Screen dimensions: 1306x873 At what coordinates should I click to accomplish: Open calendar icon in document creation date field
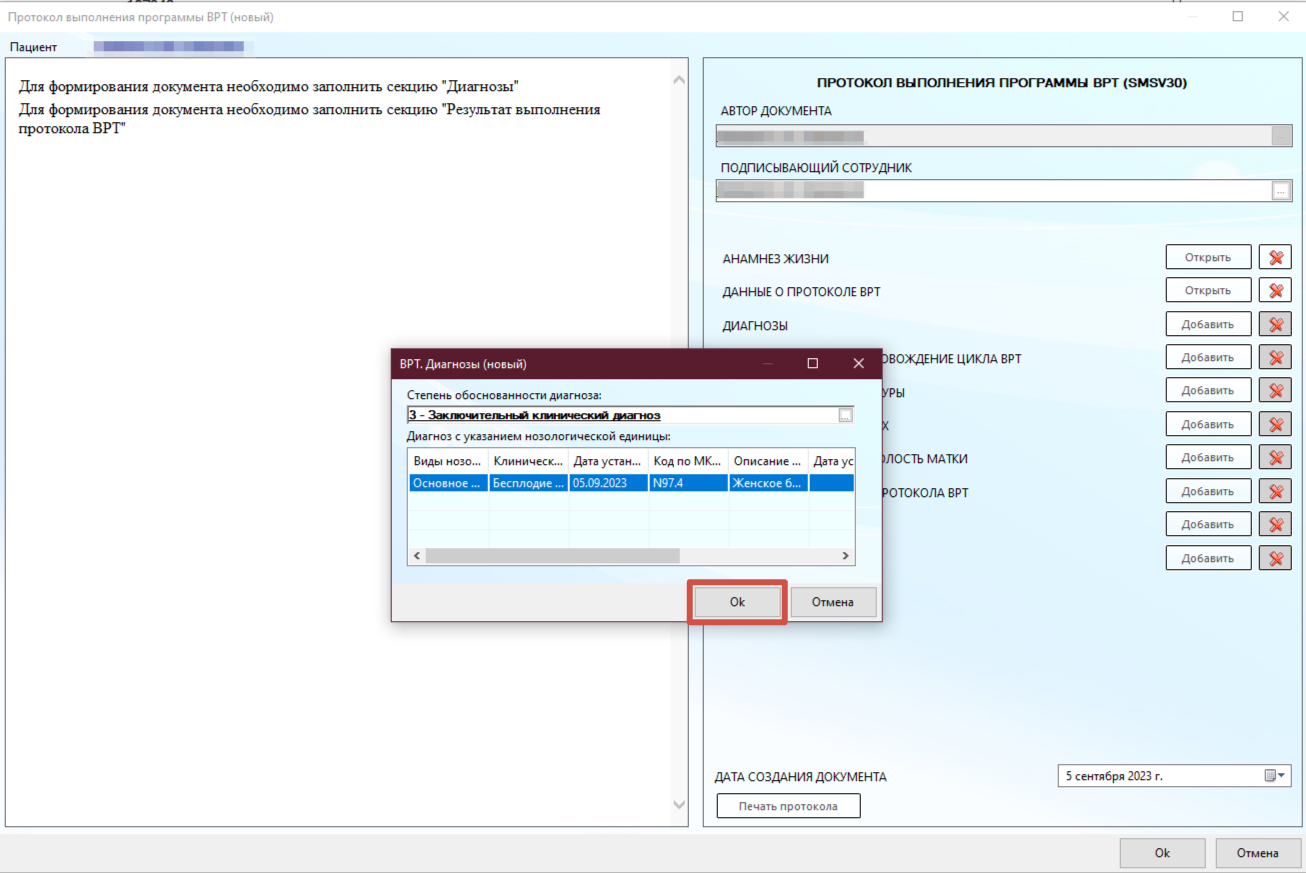tap(1270, 776)
